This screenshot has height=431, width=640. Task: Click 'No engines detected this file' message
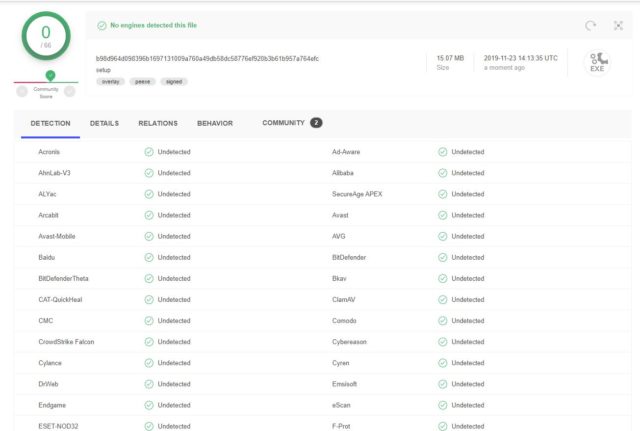[x=153, y=25]
